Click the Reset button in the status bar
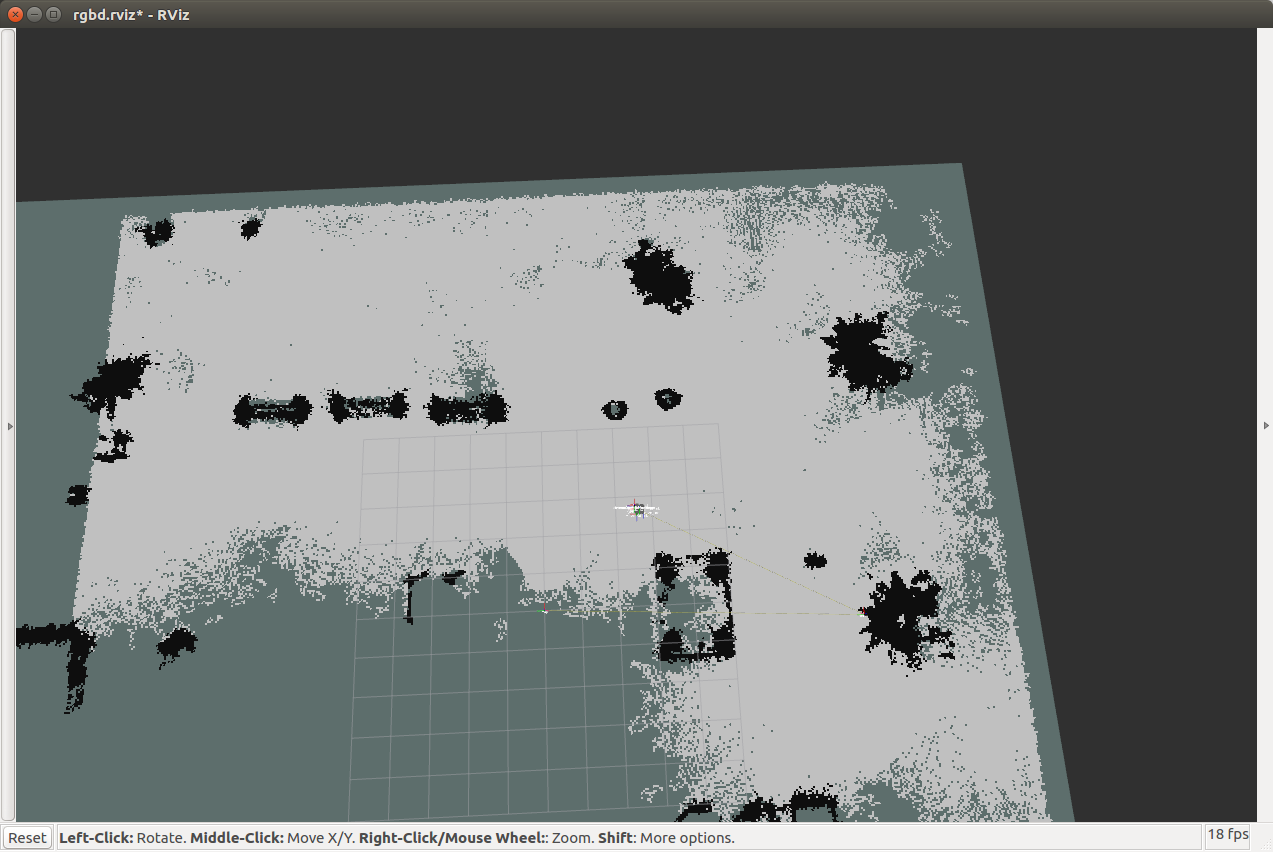1273x852 pixels. point(27,837)
